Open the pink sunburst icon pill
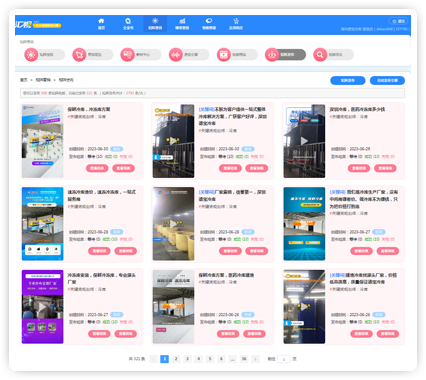 coord(44,55)
